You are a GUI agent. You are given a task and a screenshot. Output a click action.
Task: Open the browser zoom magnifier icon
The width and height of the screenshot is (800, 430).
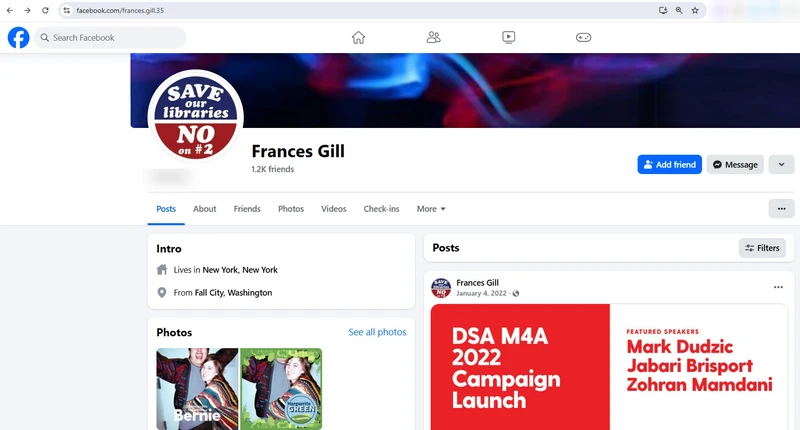coord(679,10)
